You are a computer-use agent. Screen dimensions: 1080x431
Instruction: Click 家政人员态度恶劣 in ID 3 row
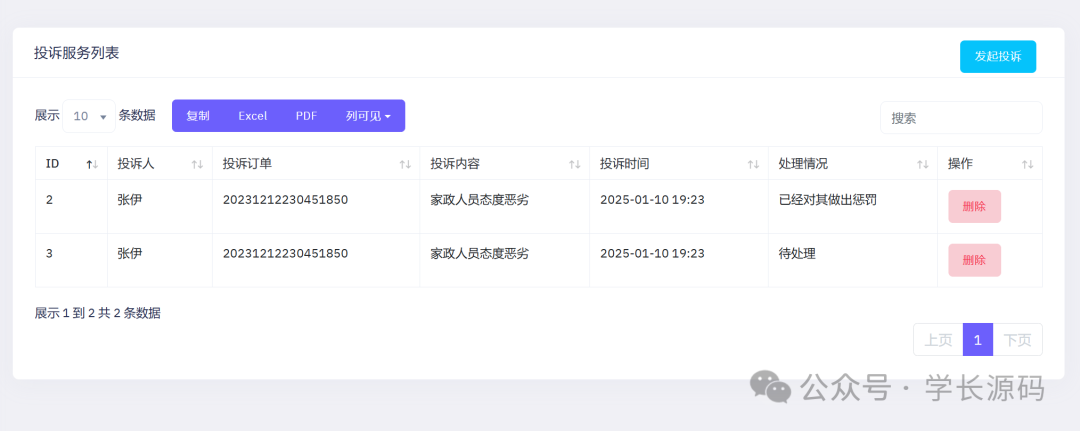click(479, 253)
